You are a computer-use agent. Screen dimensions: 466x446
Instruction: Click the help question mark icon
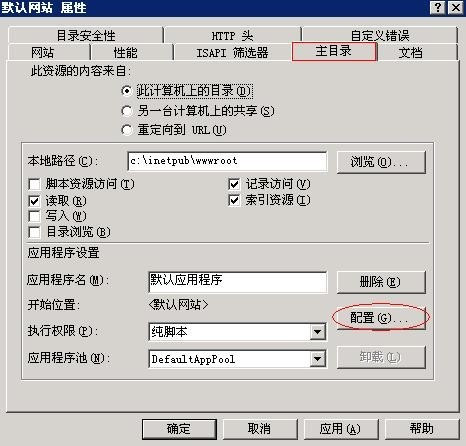pyautogui.click(x=437, y=7)
